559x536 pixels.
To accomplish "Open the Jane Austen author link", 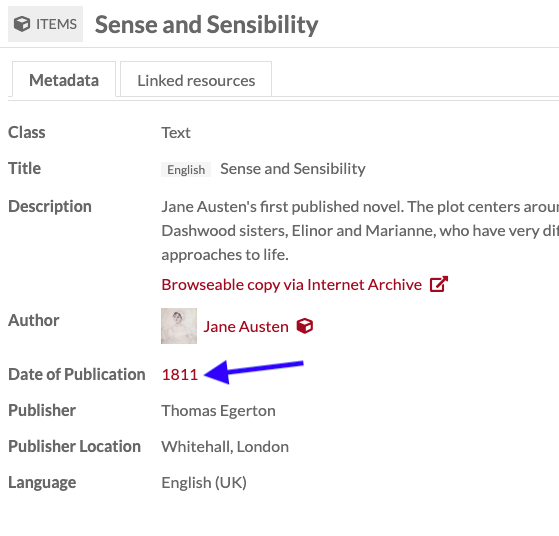I will point(246,327).
